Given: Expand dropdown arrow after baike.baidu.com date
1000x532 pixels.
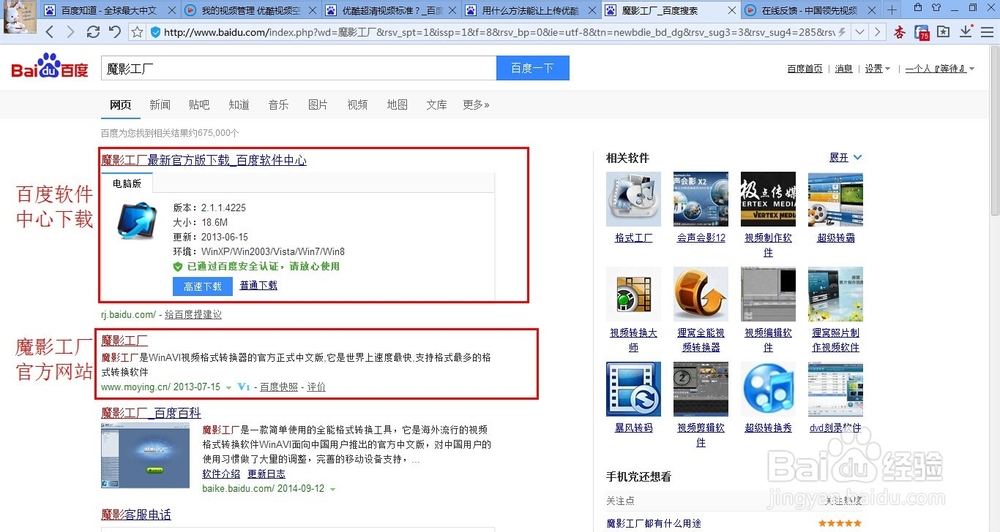Looking at the screenshot, I should [x=332, y=489].
